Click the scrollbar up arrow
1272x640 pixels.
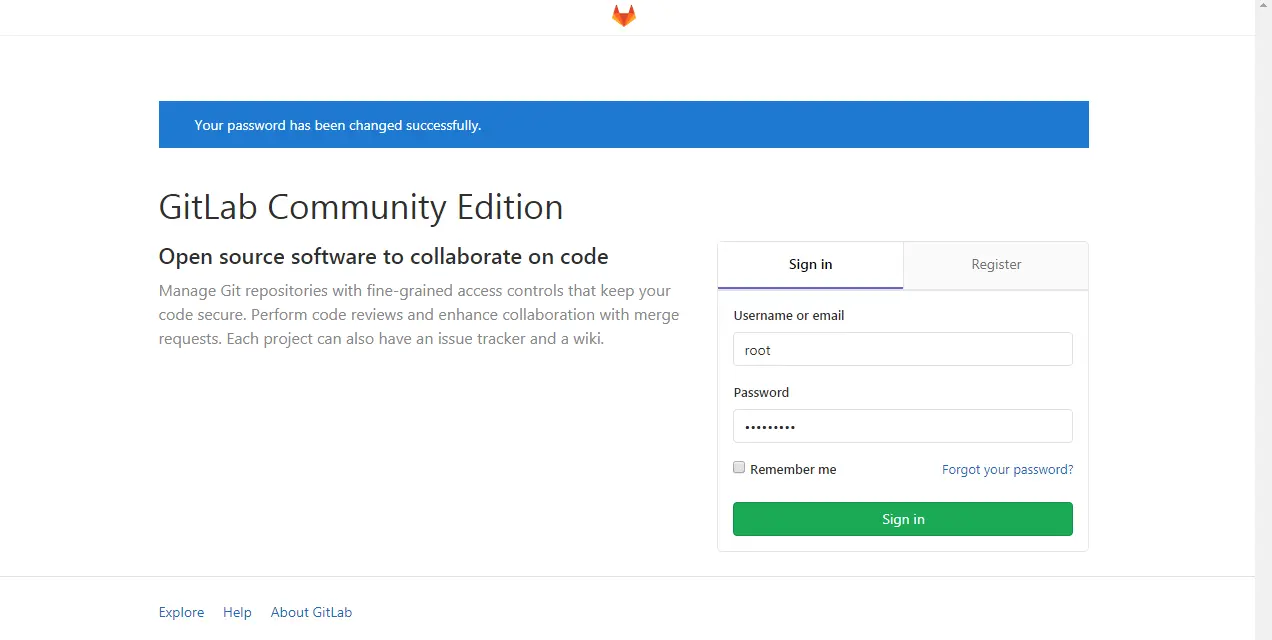[x=1264, y=7]
